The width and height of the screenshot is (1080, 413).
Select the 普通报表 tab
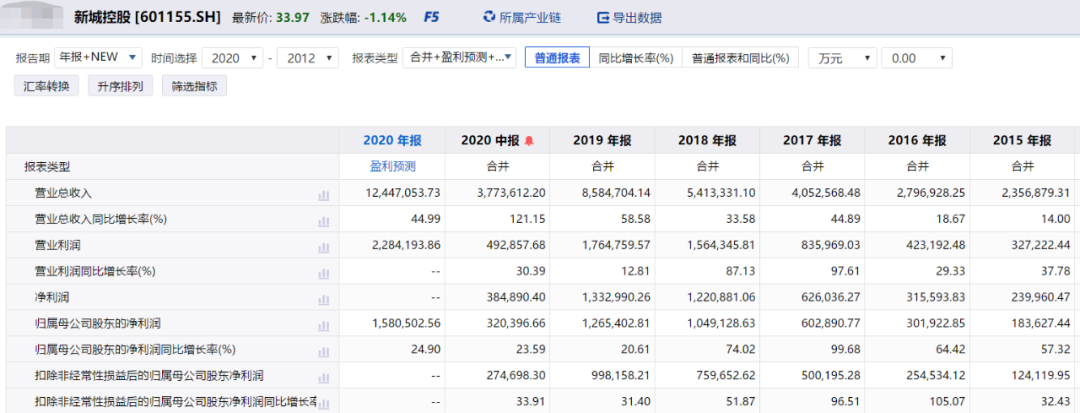click(557, 58)
